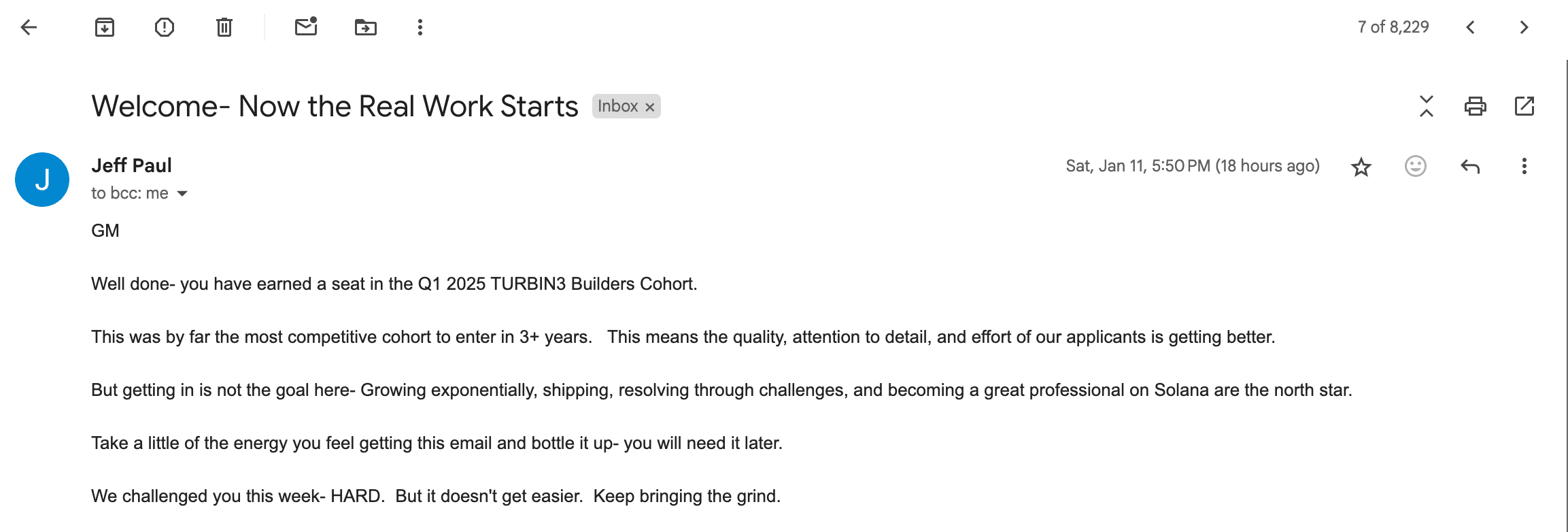Star the message from Jeff Paul
The image size is (1568, 532).
(x=1361, y=167)
